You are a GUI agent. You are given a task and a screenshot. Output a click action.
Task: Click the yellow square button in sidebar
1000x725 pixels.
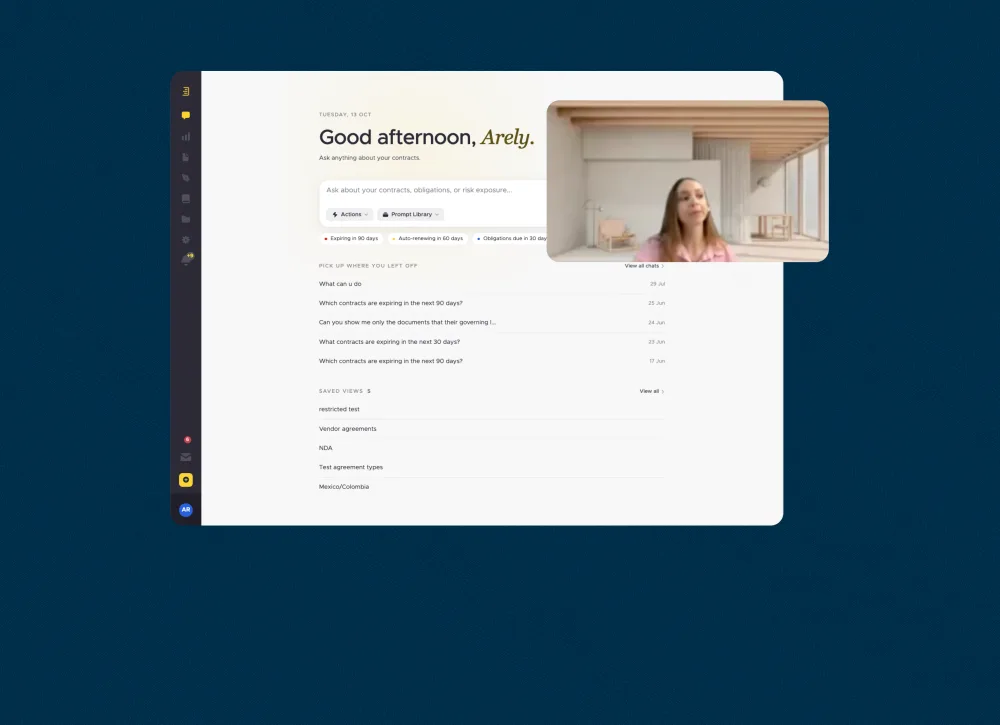click(x=186, y=480)
